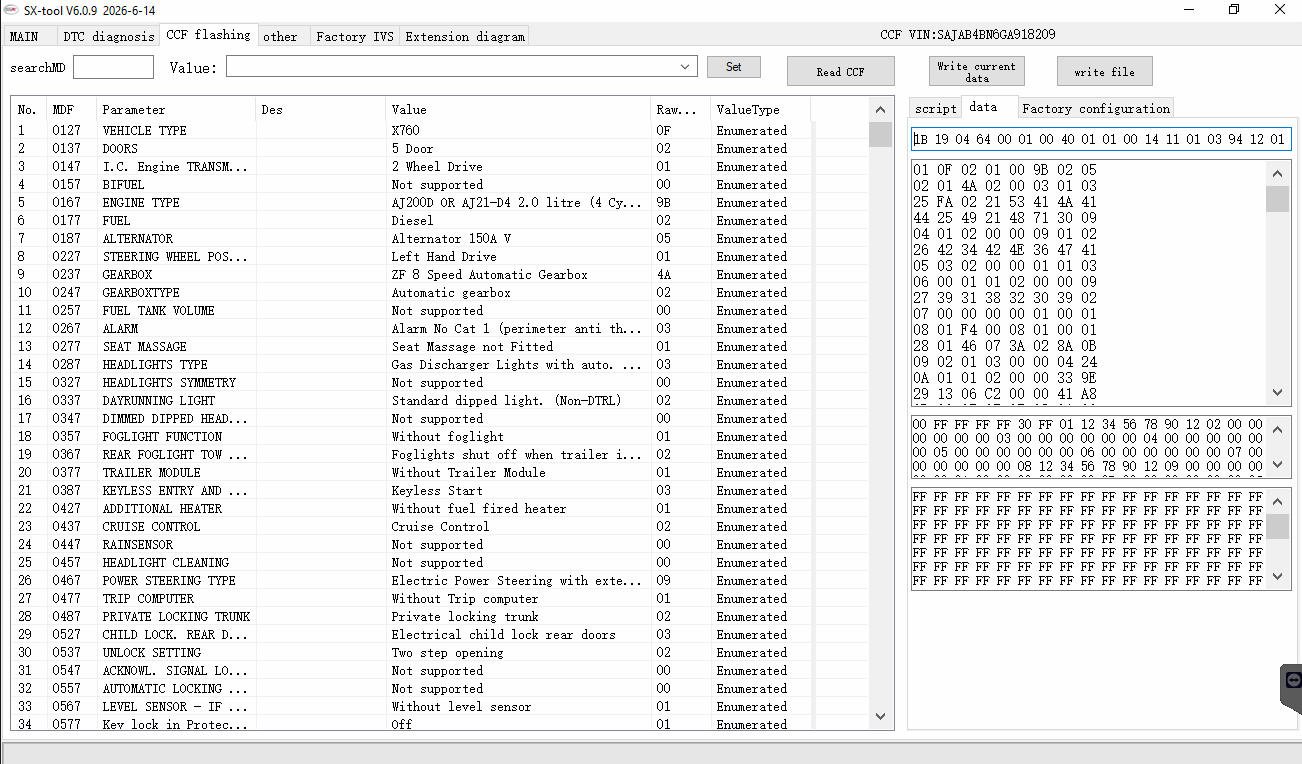Screen dimensions: 1302x764
Task: Click the Des column header
Action: pyautogui.click(x=321, y=110)
